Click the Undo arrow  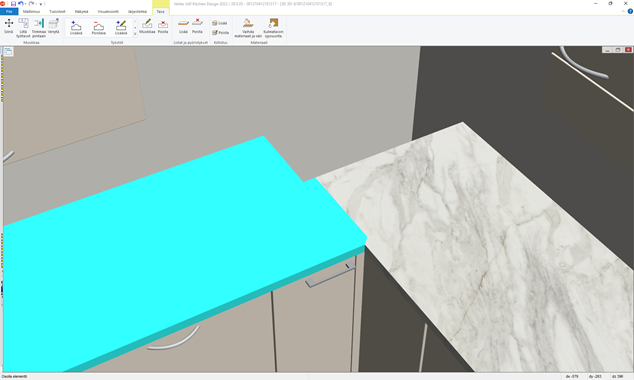(x=20, y=4)
